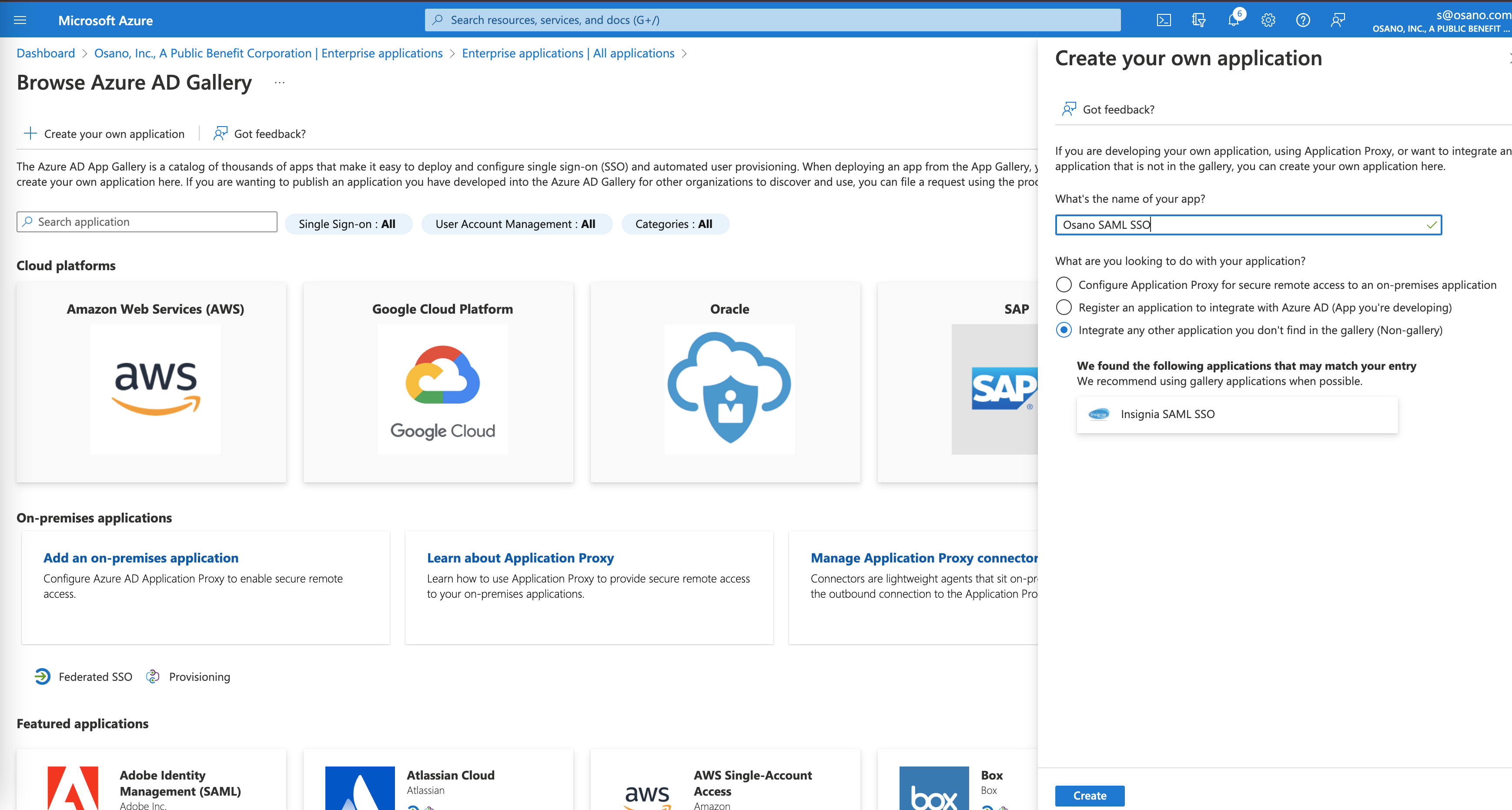Open the hamburger portal menu
This screenshot has width=1512, height=810.
point(20,20)
